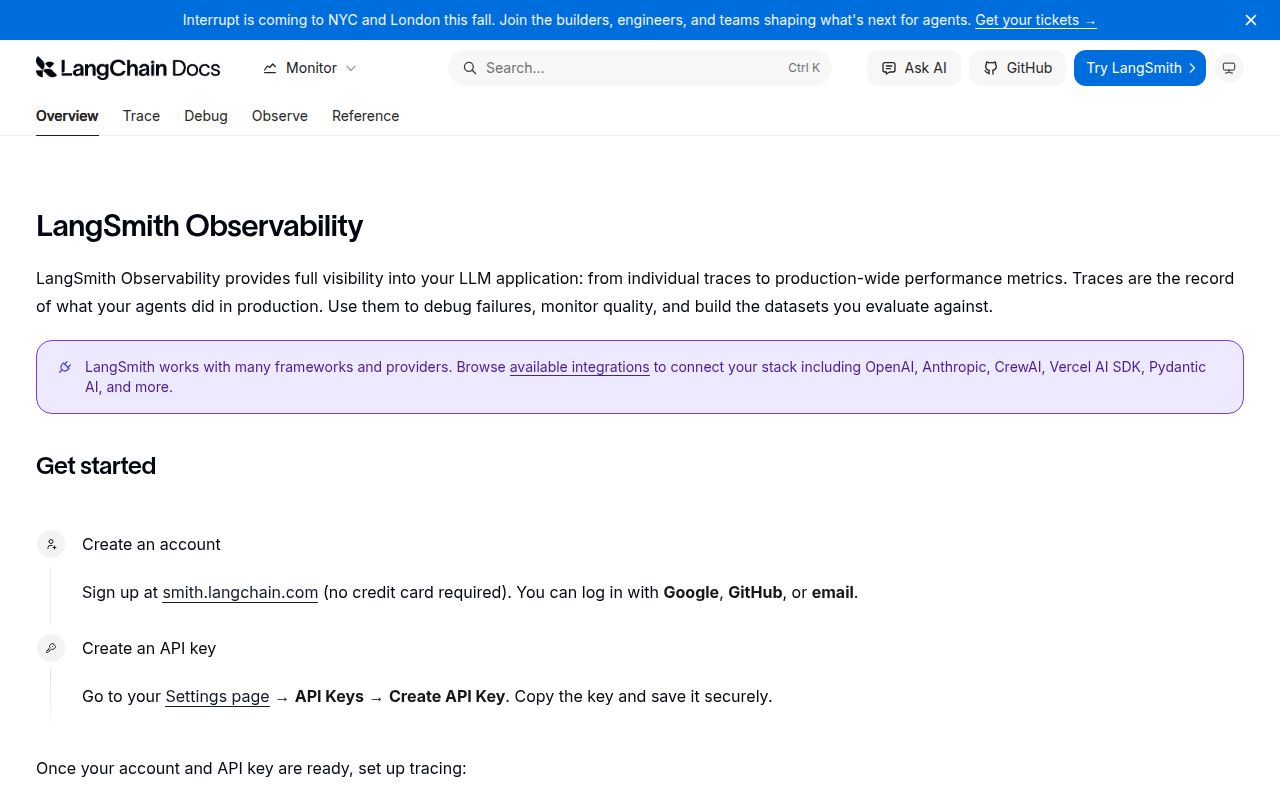1280x800 pixels.
Task: Click the Create an account step icon
Action: pos(51,544)
